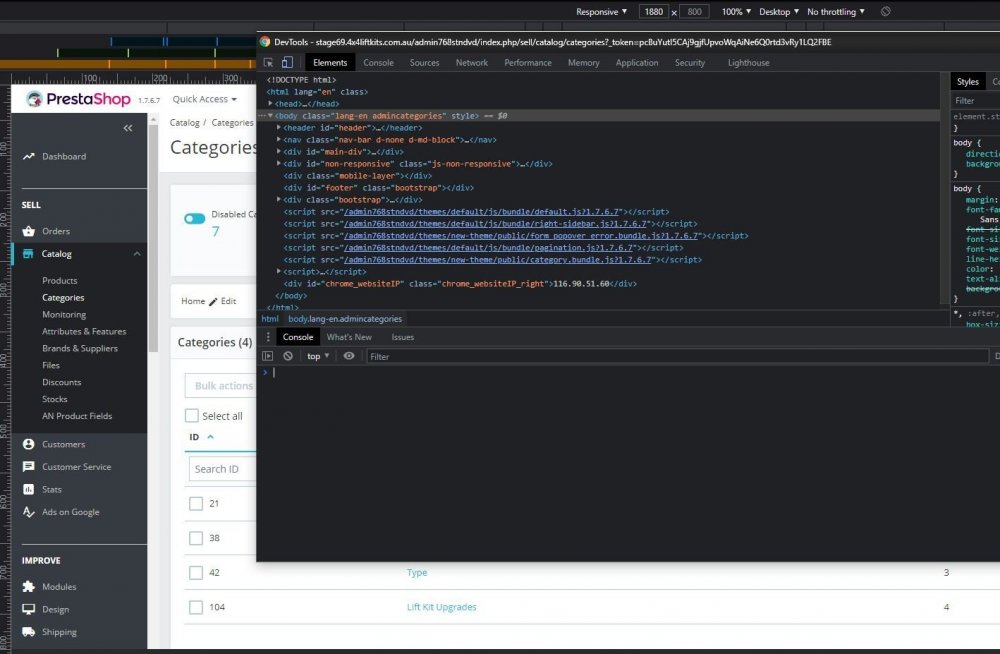Image resolution: width=1000 pixels, height=654 pixels.
Task: Expand the header element in the DOM tree
Action: (280, 127)
